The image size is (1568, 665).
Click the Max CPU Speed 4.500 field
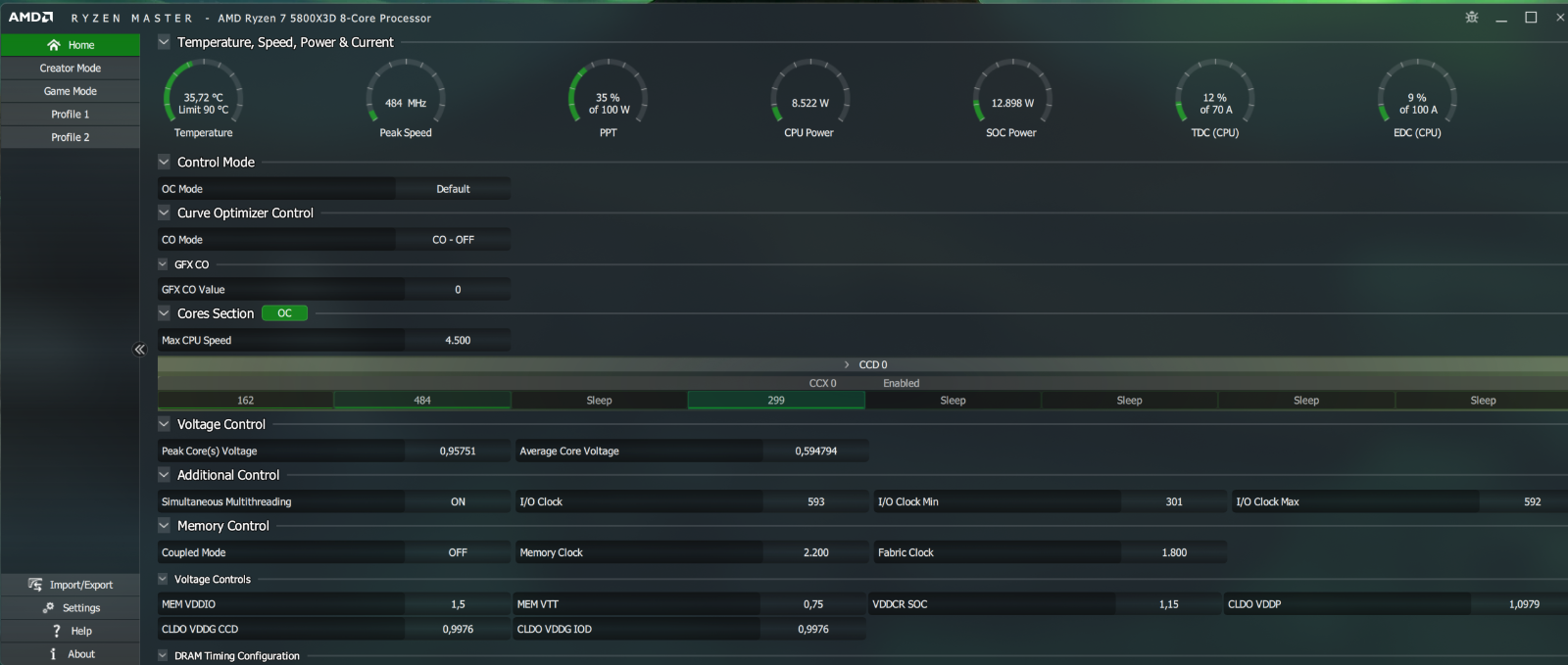458,341
